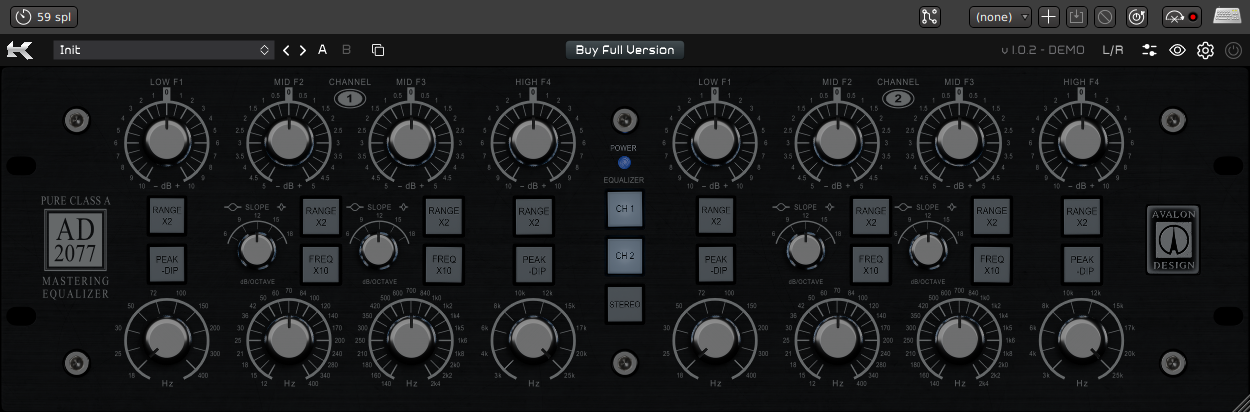Open the sliders parameter icon

[x=1150, y=50]
